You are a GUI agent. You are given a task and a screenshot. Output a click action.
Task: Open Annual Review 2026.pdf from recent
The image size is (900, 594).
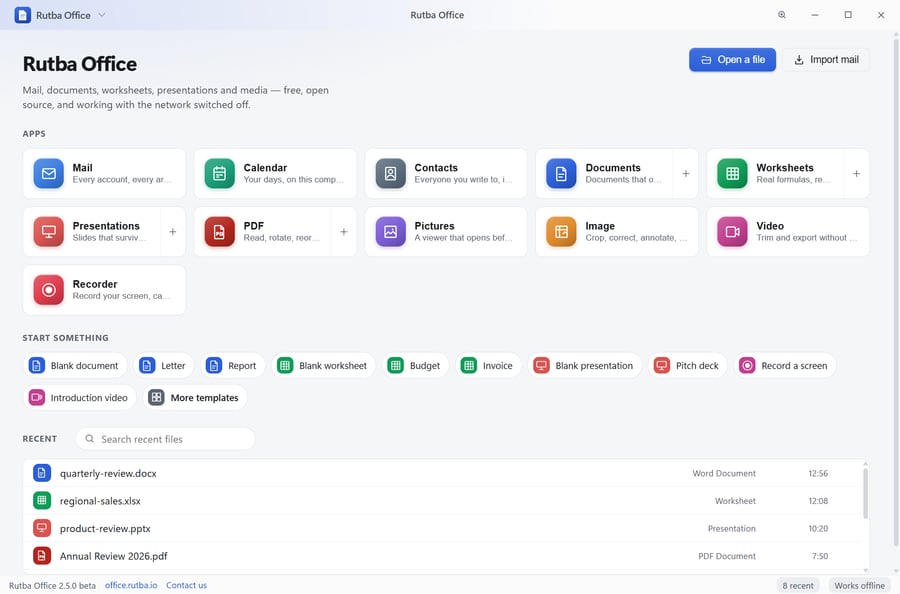click(442, 556)
